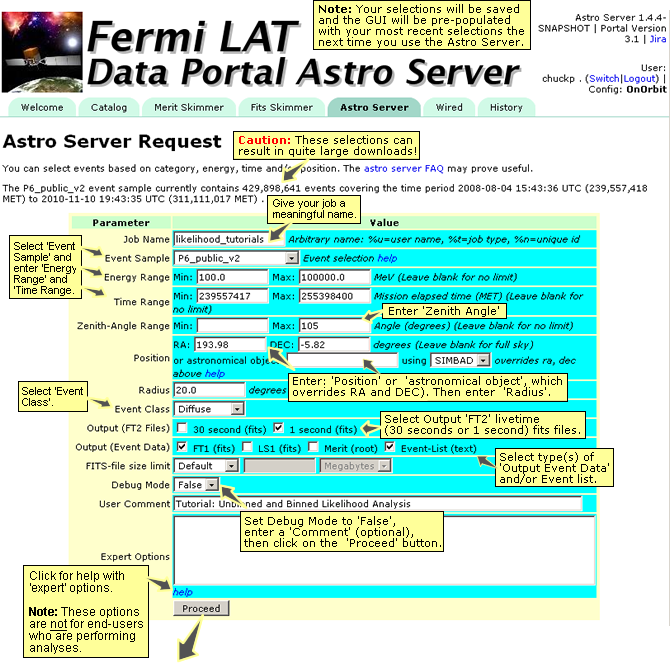Click the Job Name input field

(x=229, y=239)
